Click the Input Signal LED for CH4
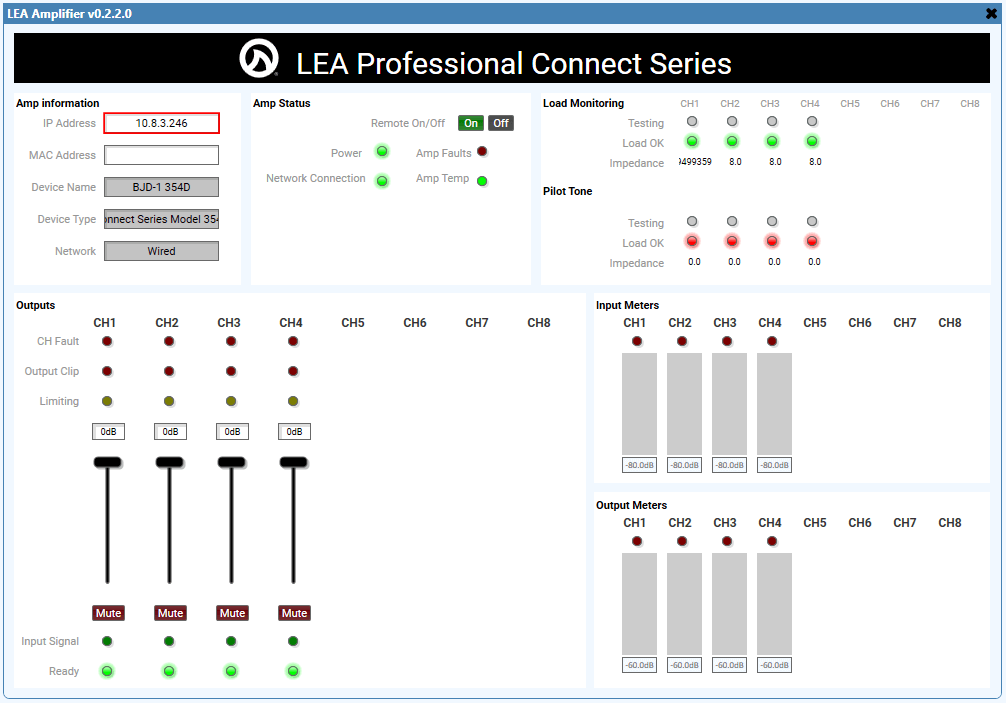The image size is (1006, 703). pyautogui.click(x=293, y=641)
